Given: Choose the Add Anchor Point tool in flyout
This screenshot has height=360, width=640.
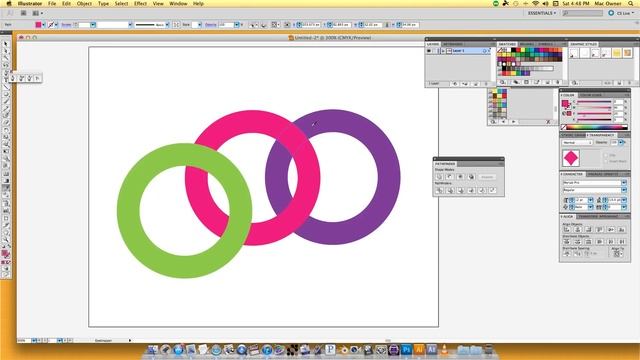Looking at the screenshot, I should pyautogui.click(x=21, y=78).
